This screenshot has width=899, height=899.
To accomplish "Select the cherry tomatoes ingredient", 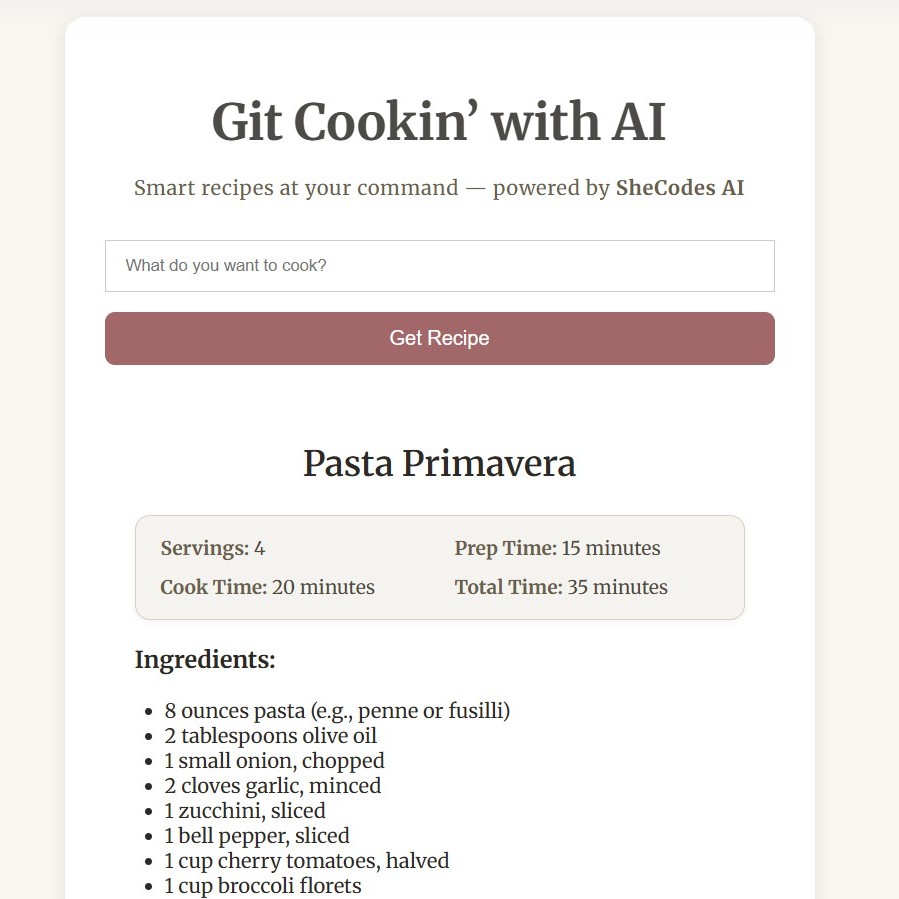I will tap(306, 860).
